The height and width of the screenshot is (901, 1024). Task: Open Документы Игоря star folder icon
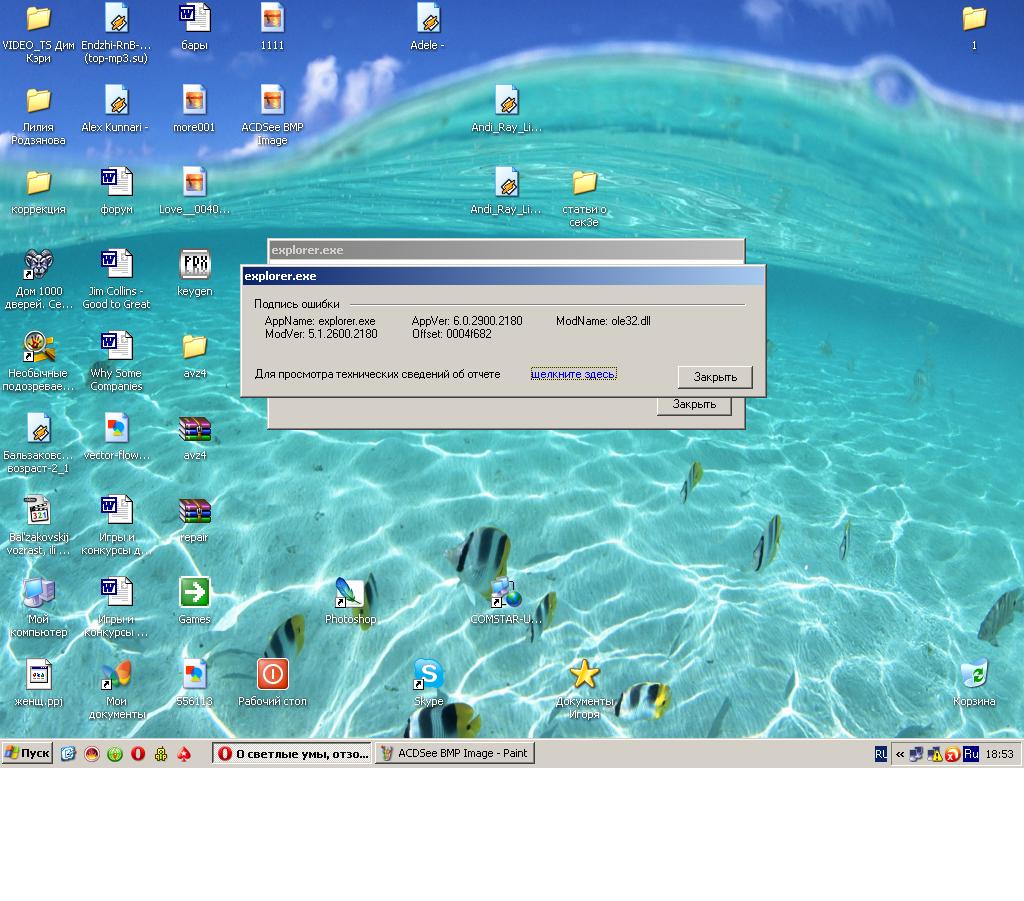[584, 675]
